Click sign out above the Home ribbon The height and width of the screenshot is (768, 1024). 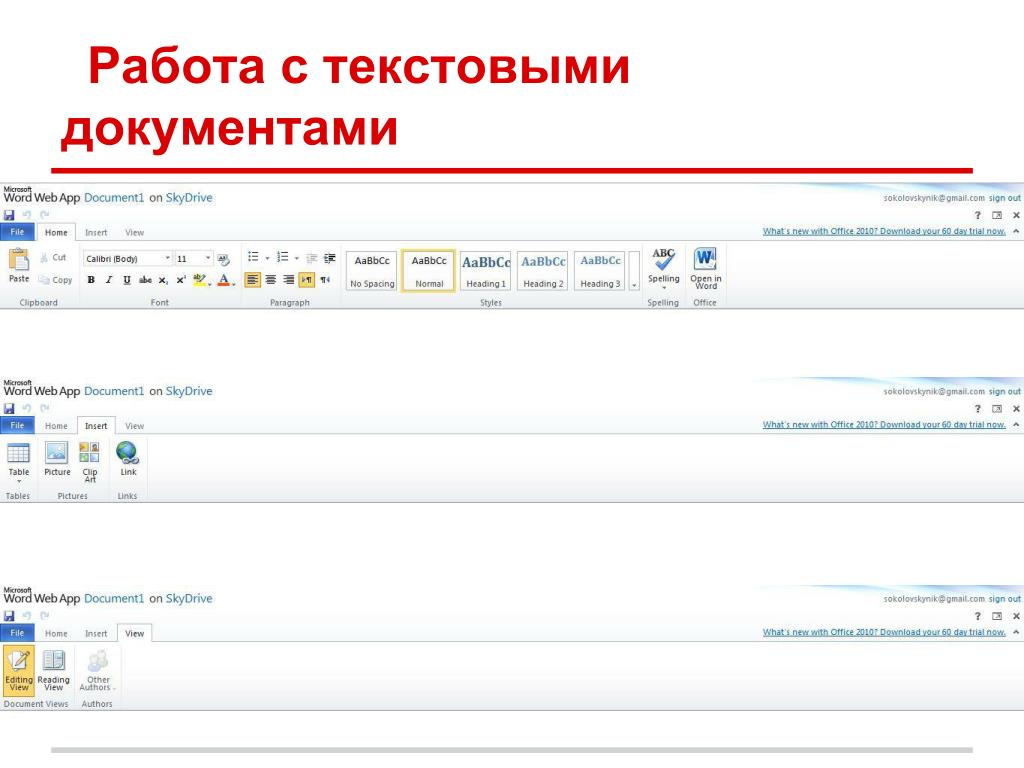point(1004,198)
